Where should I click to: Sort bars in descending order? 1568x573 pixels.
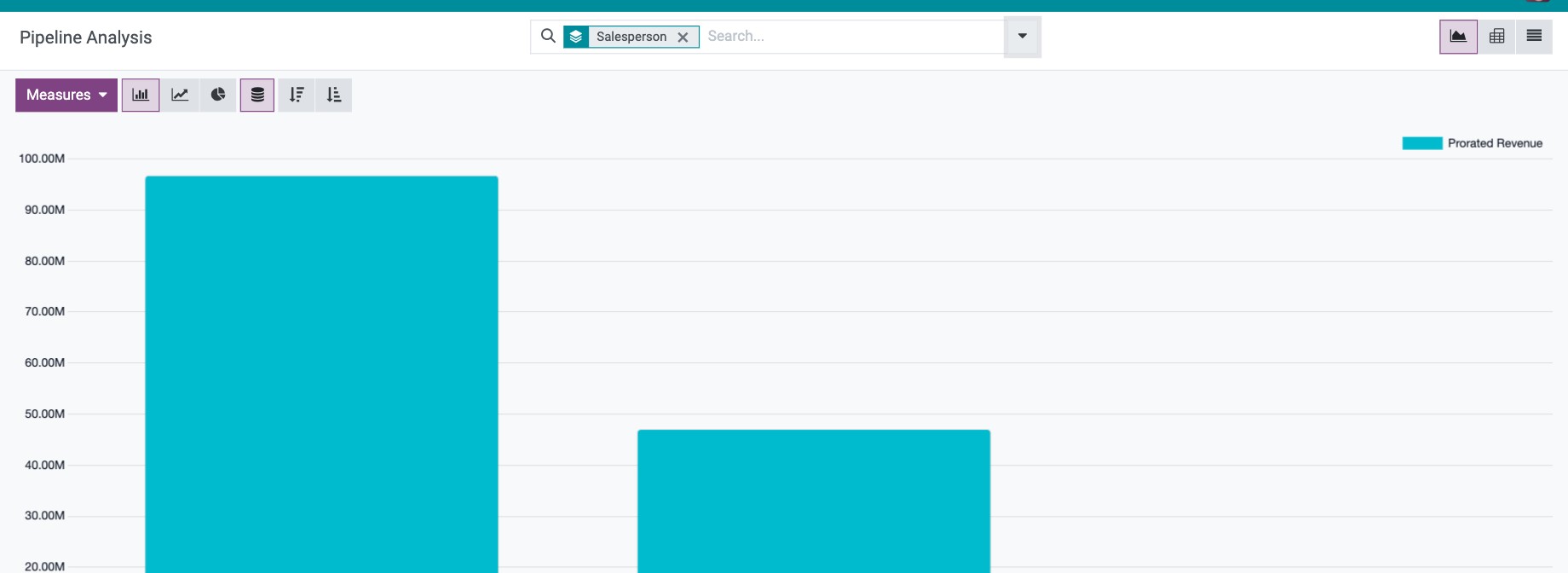point(297,95)
